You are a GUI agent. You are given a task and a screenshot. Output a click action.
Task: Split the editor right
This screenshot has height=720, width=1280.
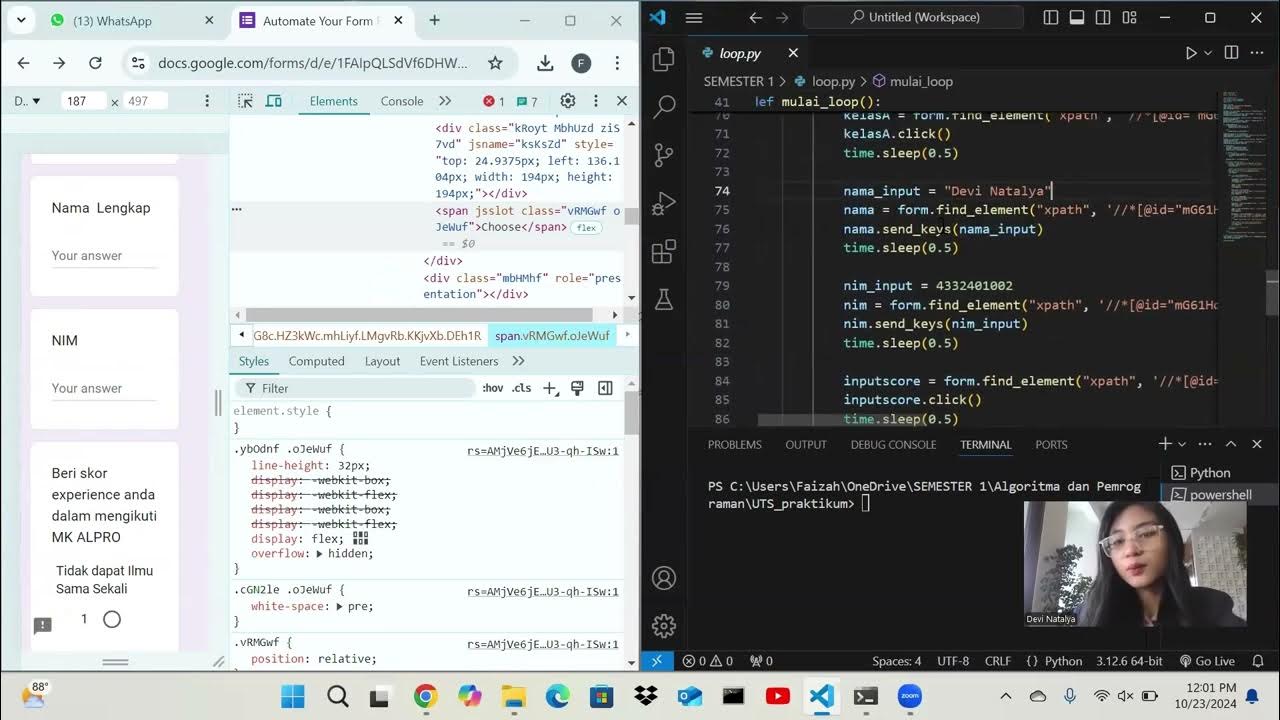point(1231,53)
